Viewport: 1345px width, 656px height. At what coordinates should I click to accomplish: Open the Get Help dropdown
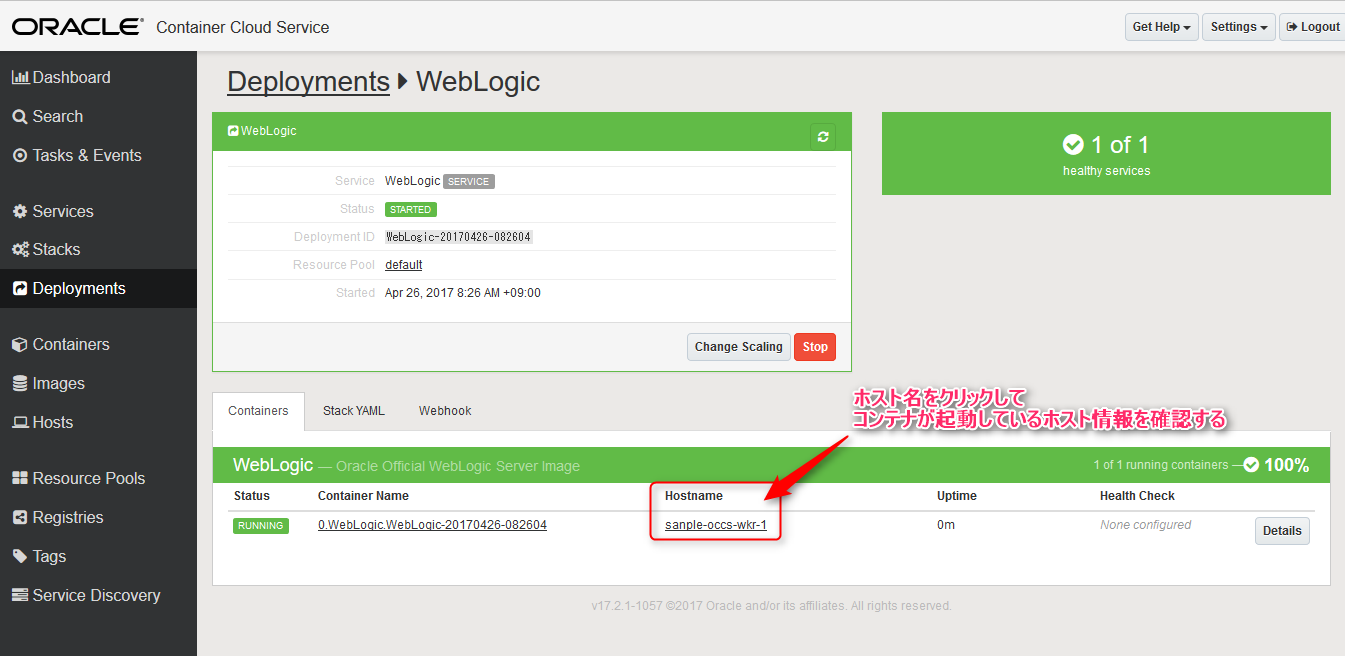click(1161, 27)
